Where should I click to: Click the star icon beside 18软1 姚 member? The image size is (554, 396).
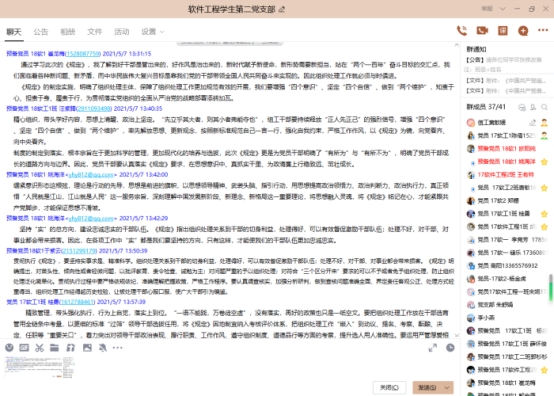[x=544, y=162]
